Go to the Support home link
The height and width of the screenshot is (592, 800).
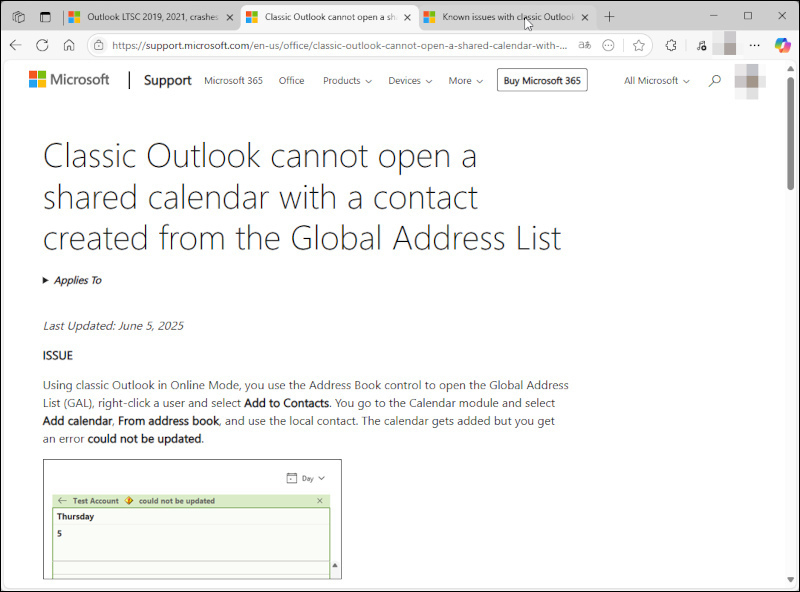tap(167, 80)
